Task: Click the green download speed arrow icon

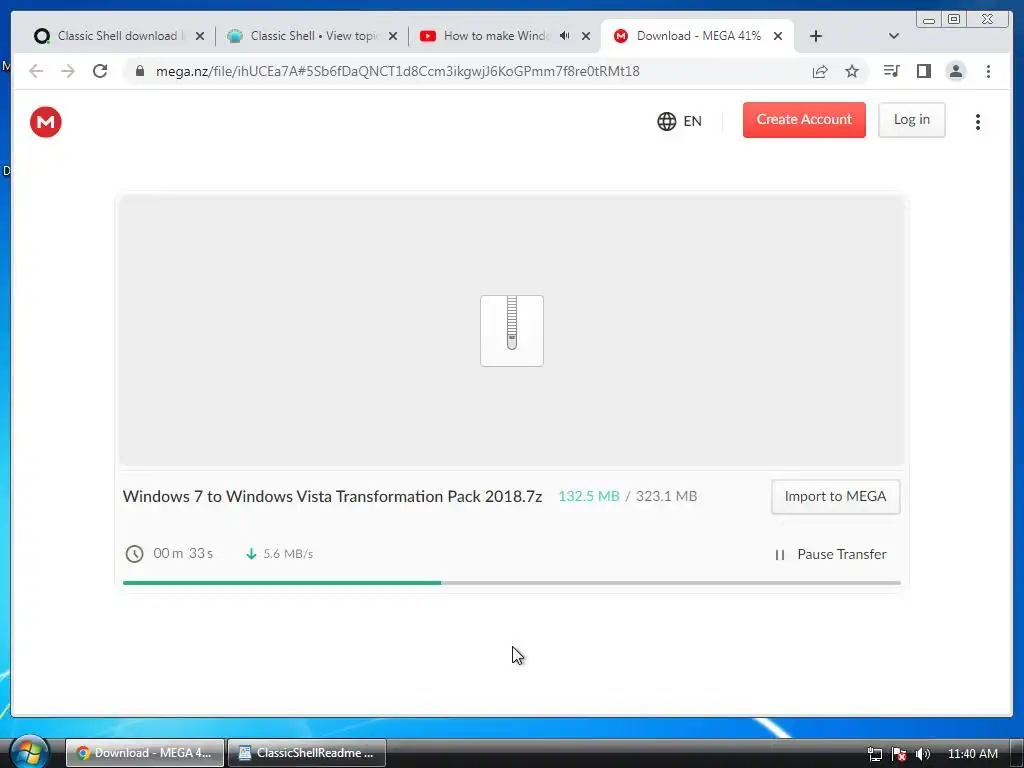Action: (251, 554)
